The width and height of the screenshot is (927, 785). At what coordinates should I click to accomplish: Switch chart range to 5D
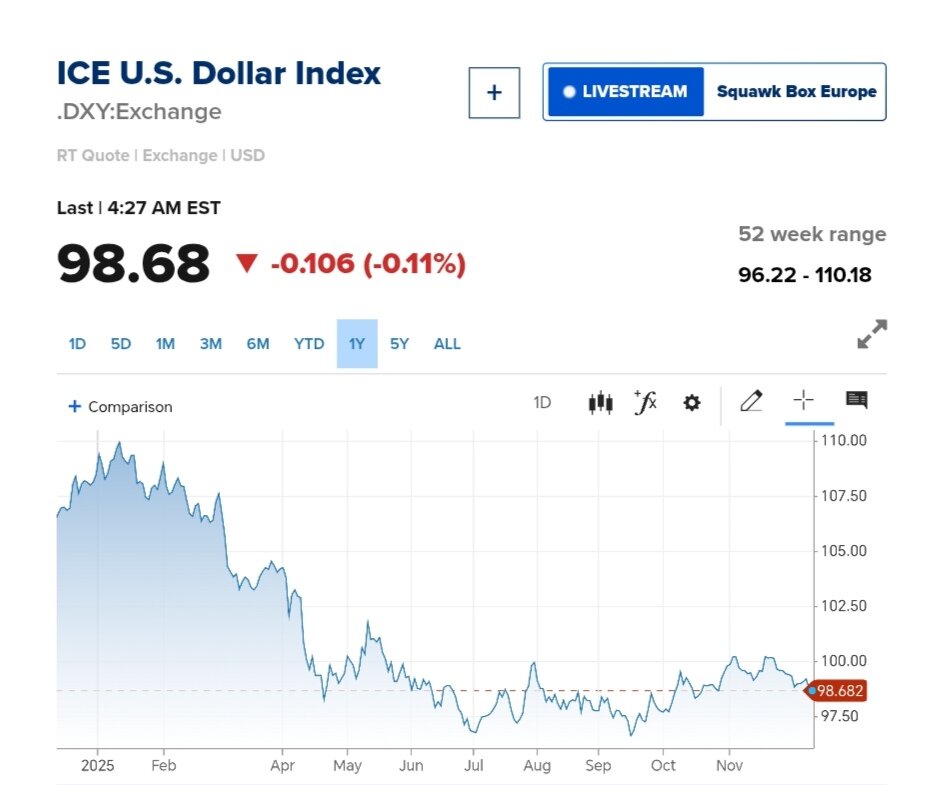[121, 344]
